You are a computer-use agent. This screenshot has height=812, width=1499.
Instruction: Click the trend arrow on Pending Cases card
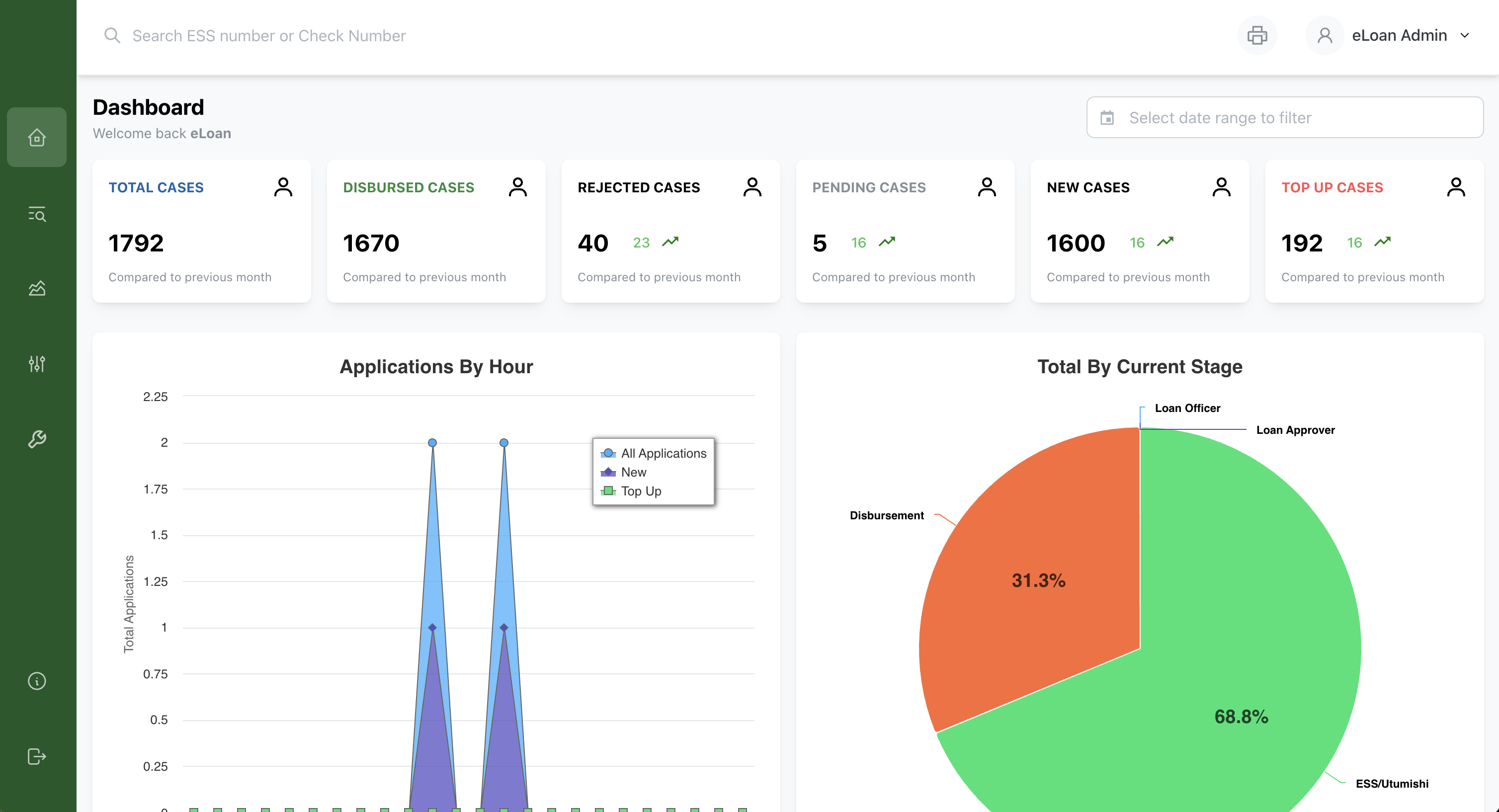click(887, 242)
